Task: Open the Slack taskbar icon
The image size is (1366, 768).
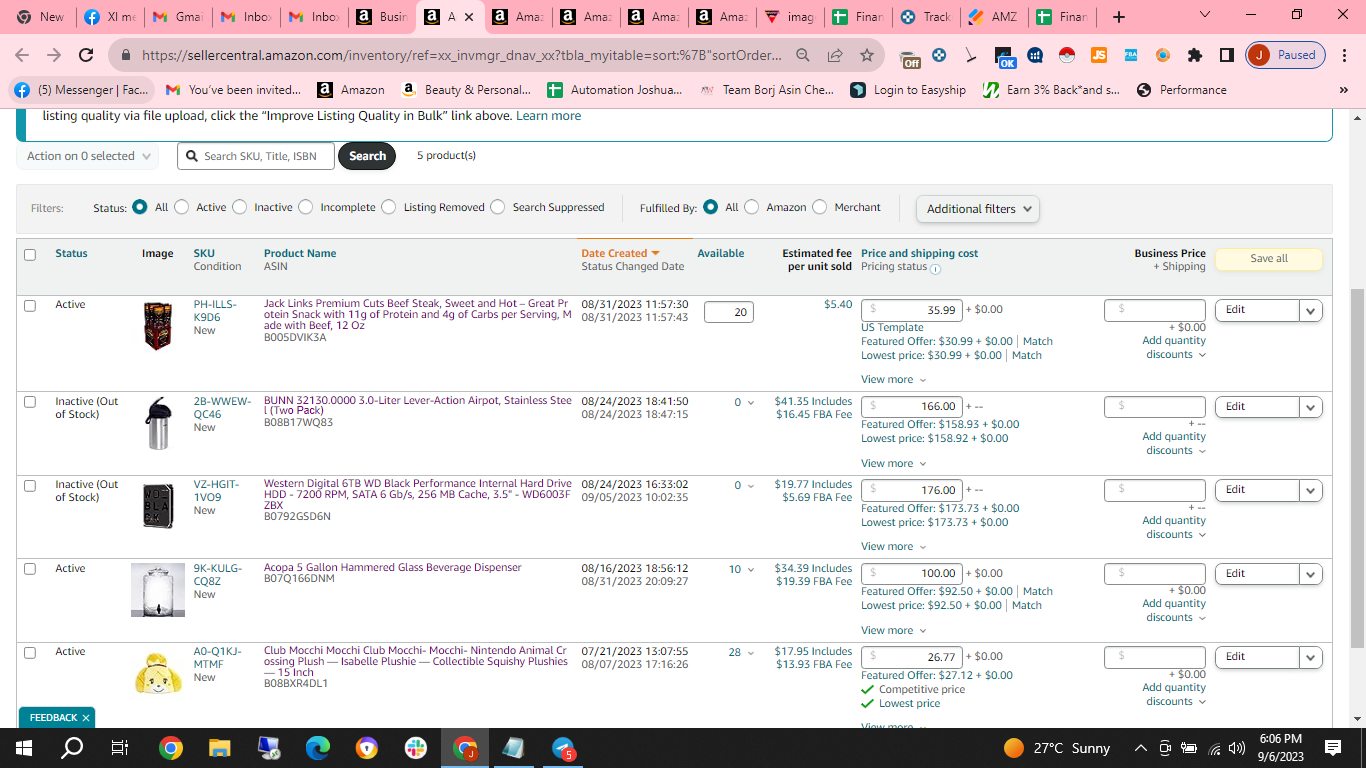Action: point(415,748)
